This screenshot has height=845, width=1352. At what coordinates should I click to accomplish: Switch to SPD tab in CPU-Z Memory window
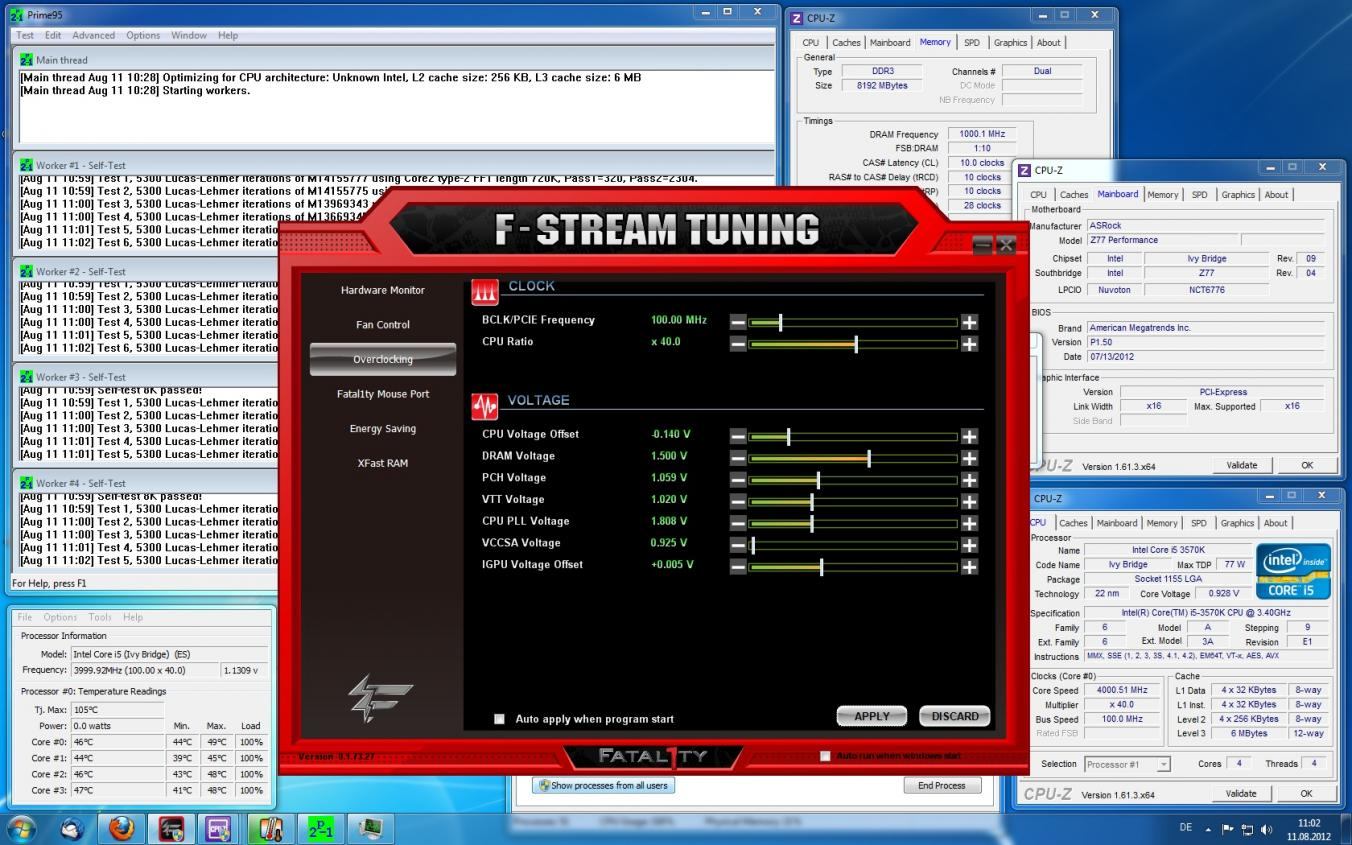pos(972,43)
